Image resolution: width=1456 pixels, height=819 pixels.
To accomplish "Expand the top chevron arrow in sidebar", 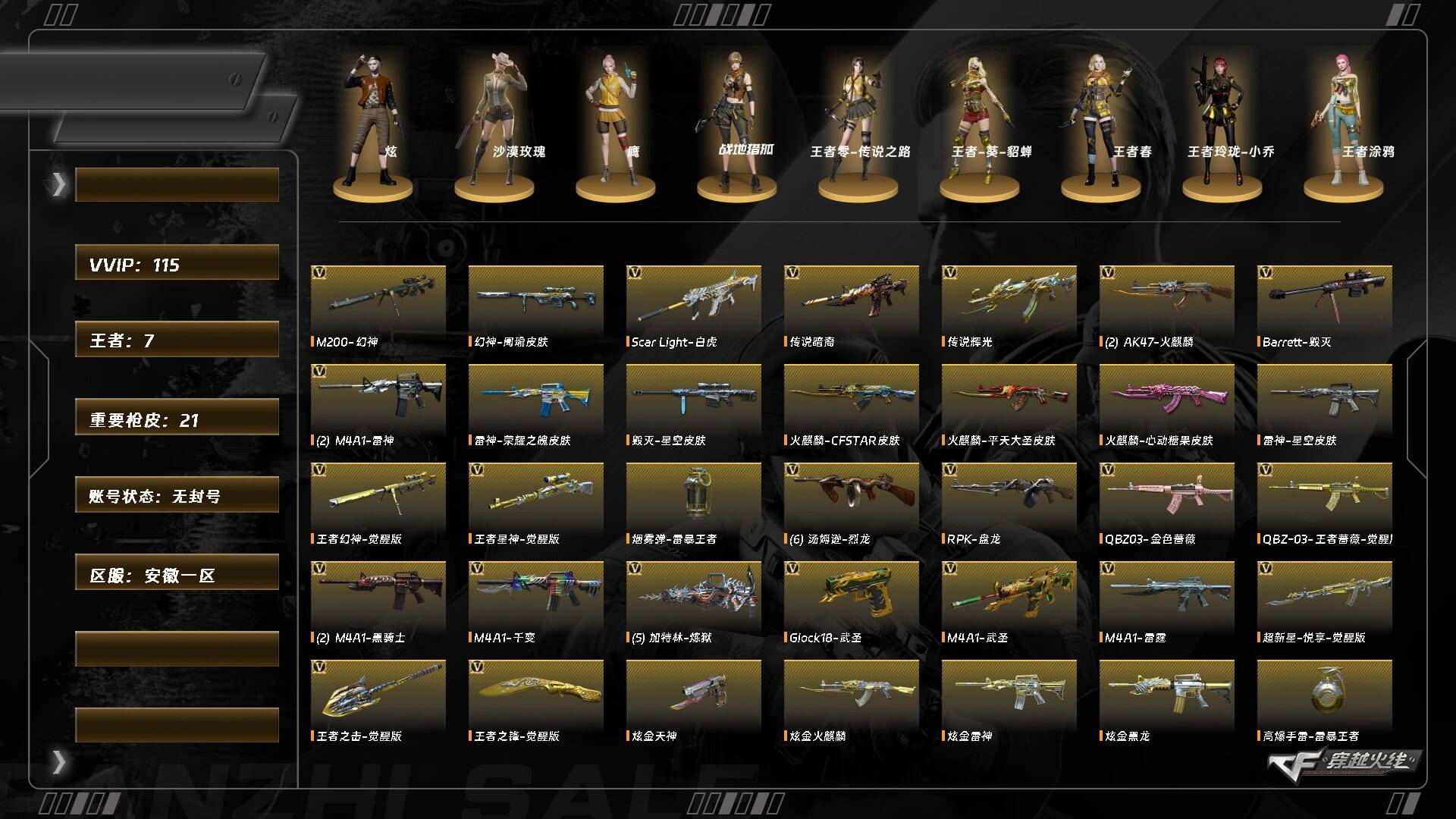I will [59, 184].
